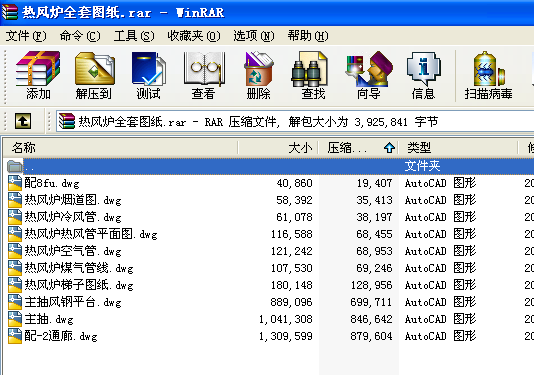534x375 pixels.
Task: Select file name 热风炉冷风管.dwg
Action: click(x=73, y=217)
